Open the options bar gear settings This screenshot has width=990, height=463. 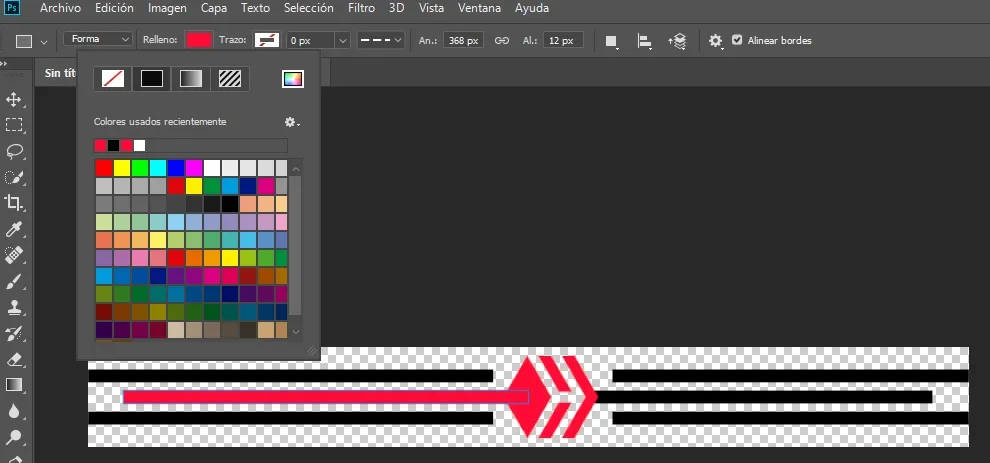coord(715,41)
